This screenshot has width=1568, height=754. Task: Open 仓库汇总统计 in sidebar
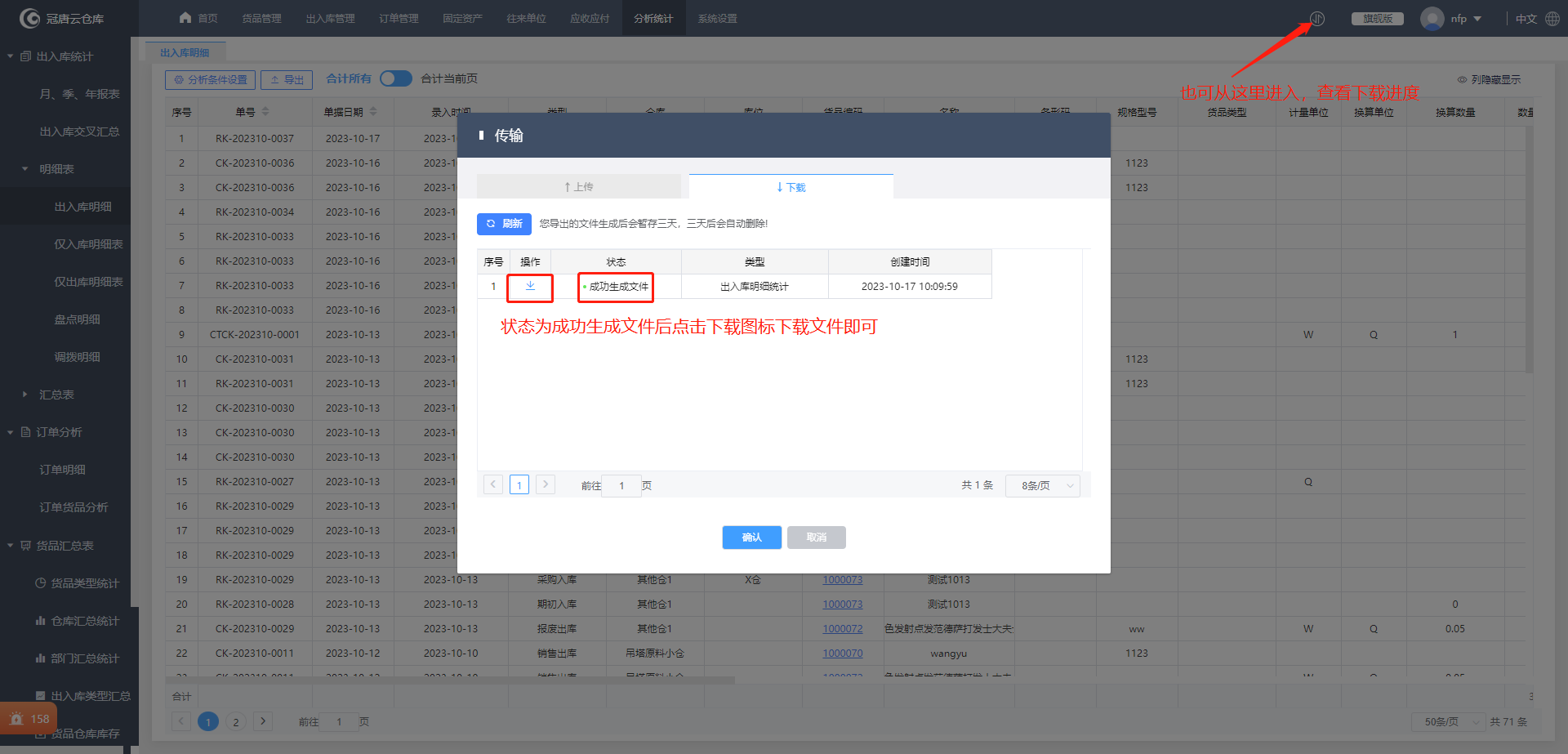[x=78, y=621]
